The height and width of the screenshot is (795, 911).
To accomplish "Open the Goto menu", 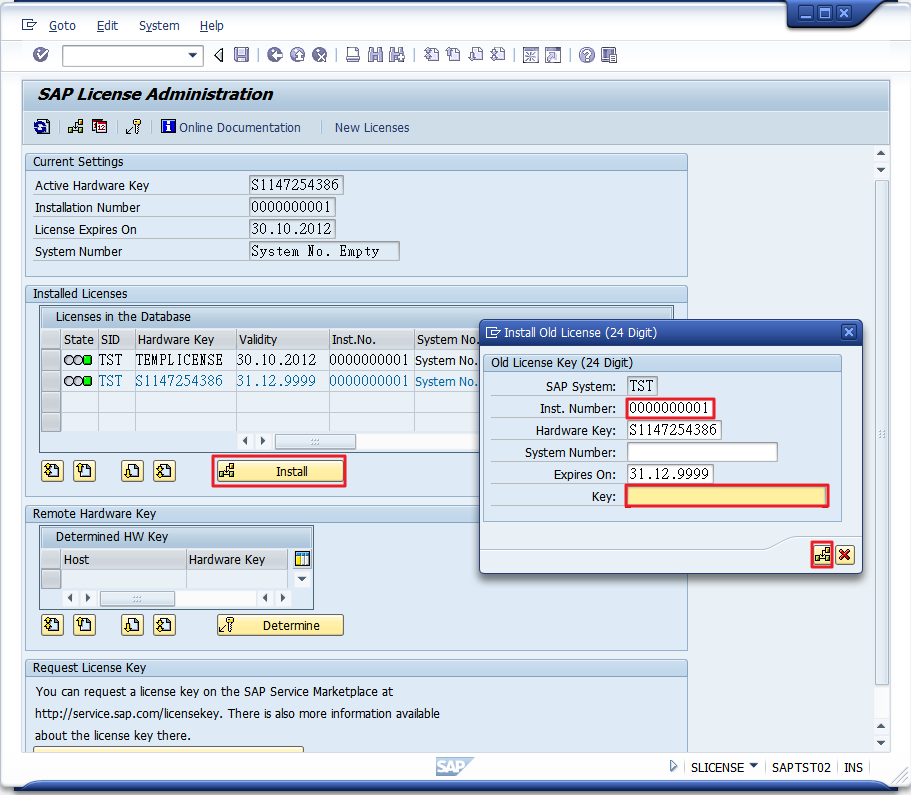I will coord(62,26).
